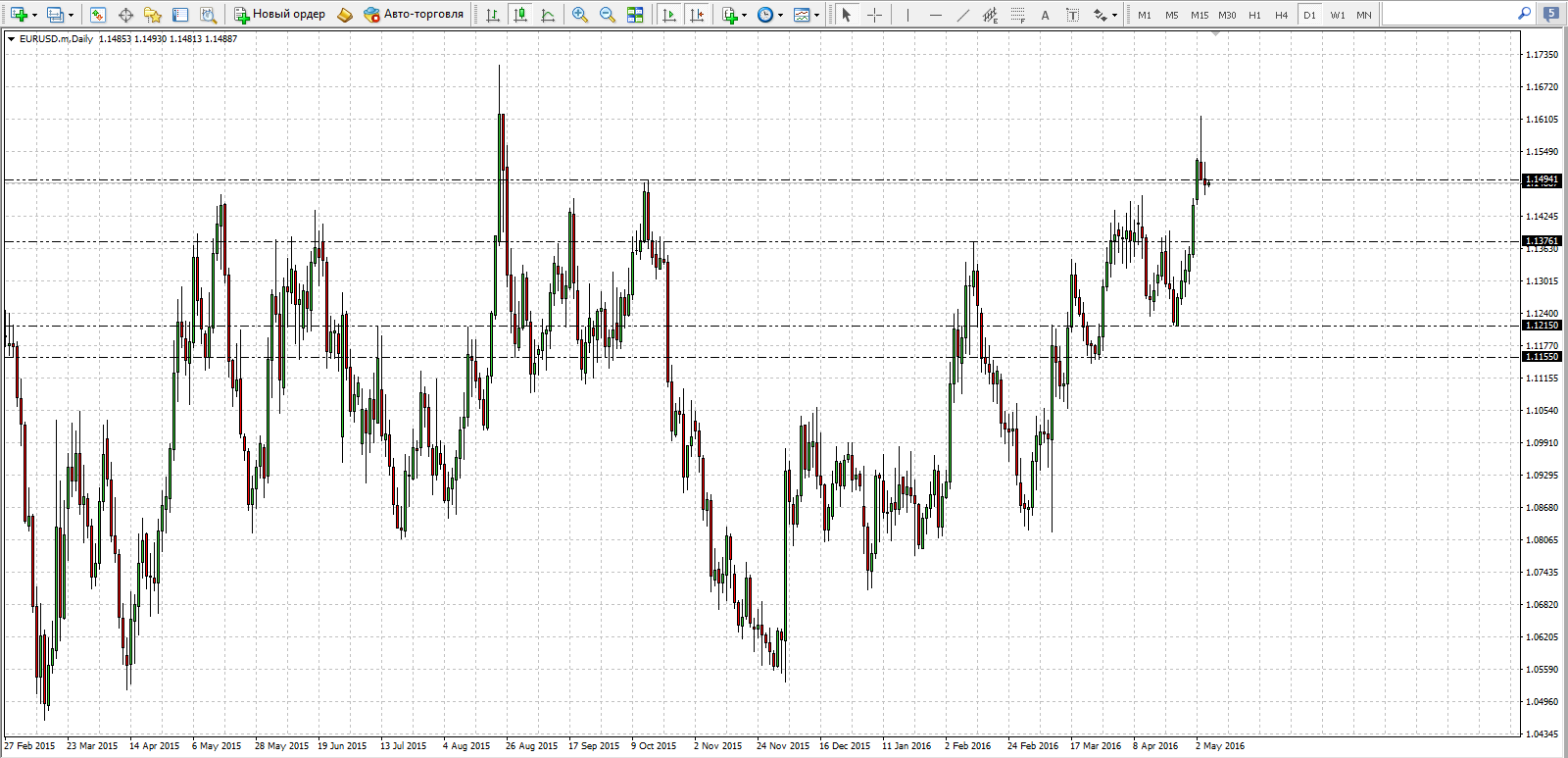Click the Tile Windows icon
The width and height of the screenshot is (1568, 758).
[635, 15]
